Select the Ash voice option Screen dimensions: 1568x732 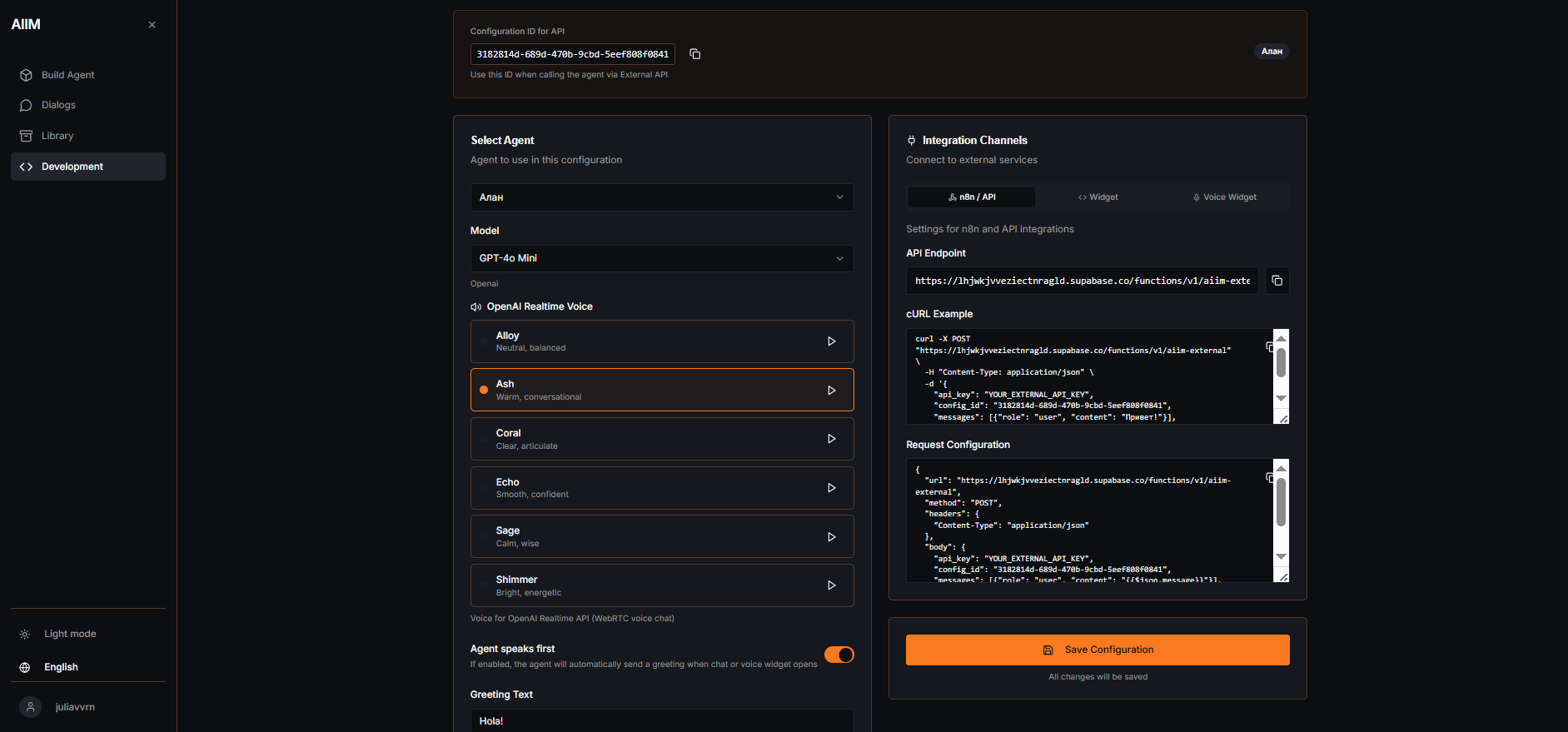[662, 390]
